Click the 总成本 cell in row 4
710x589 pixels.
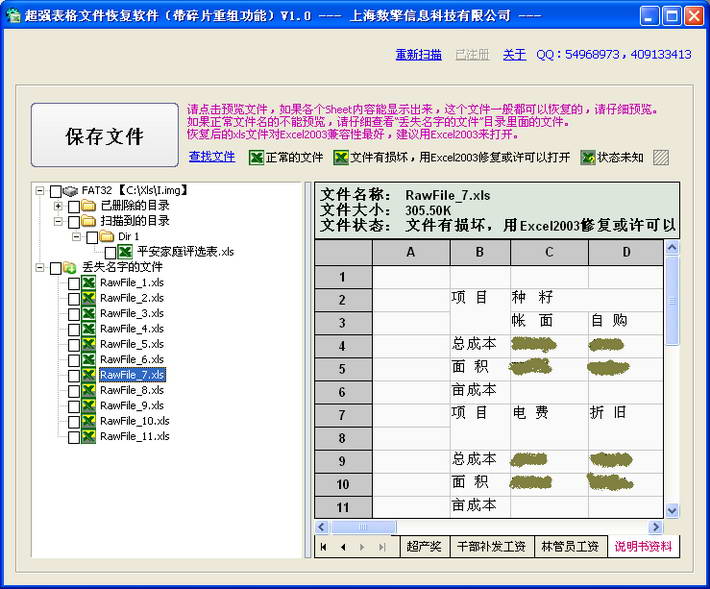pos(480,346)
